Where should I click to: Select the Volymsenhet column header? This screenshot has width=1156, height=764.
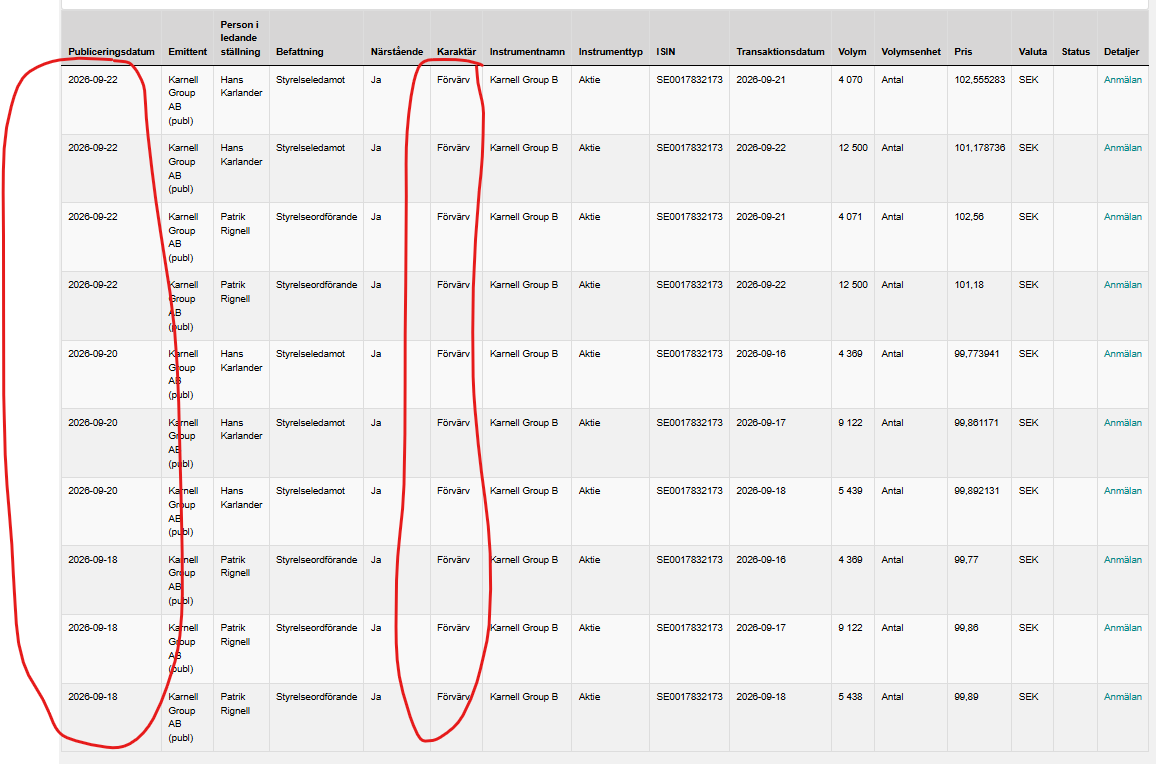(911, 52)
